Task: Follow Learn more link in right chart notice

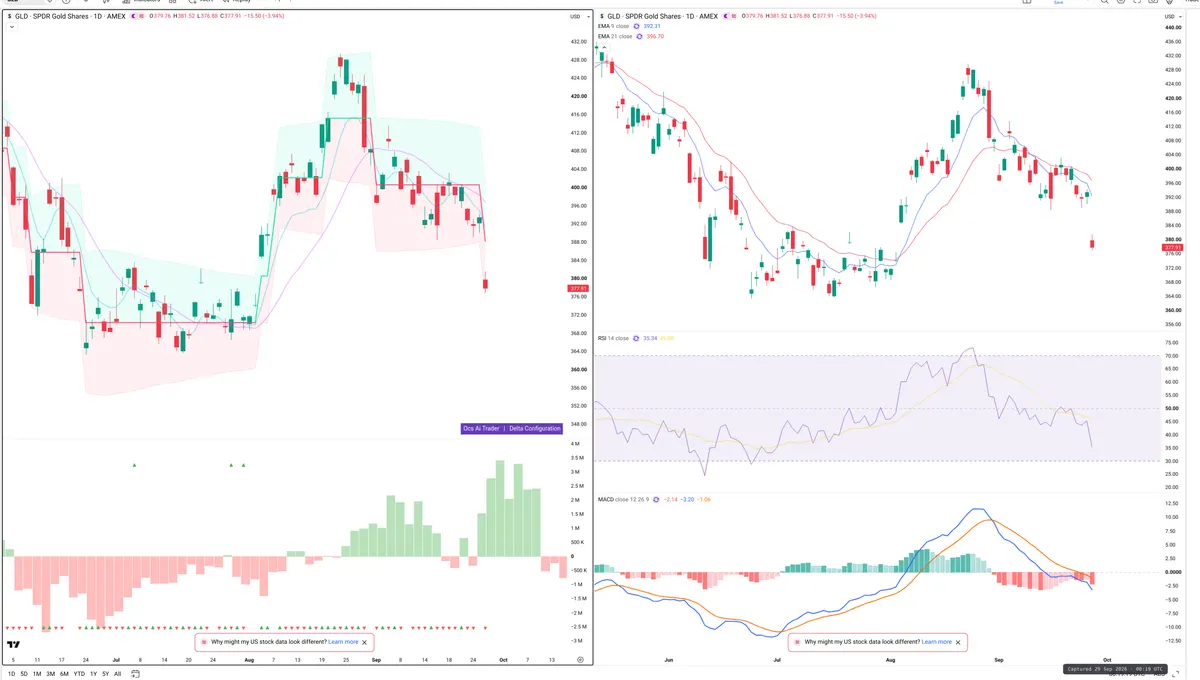Action: 937,642
